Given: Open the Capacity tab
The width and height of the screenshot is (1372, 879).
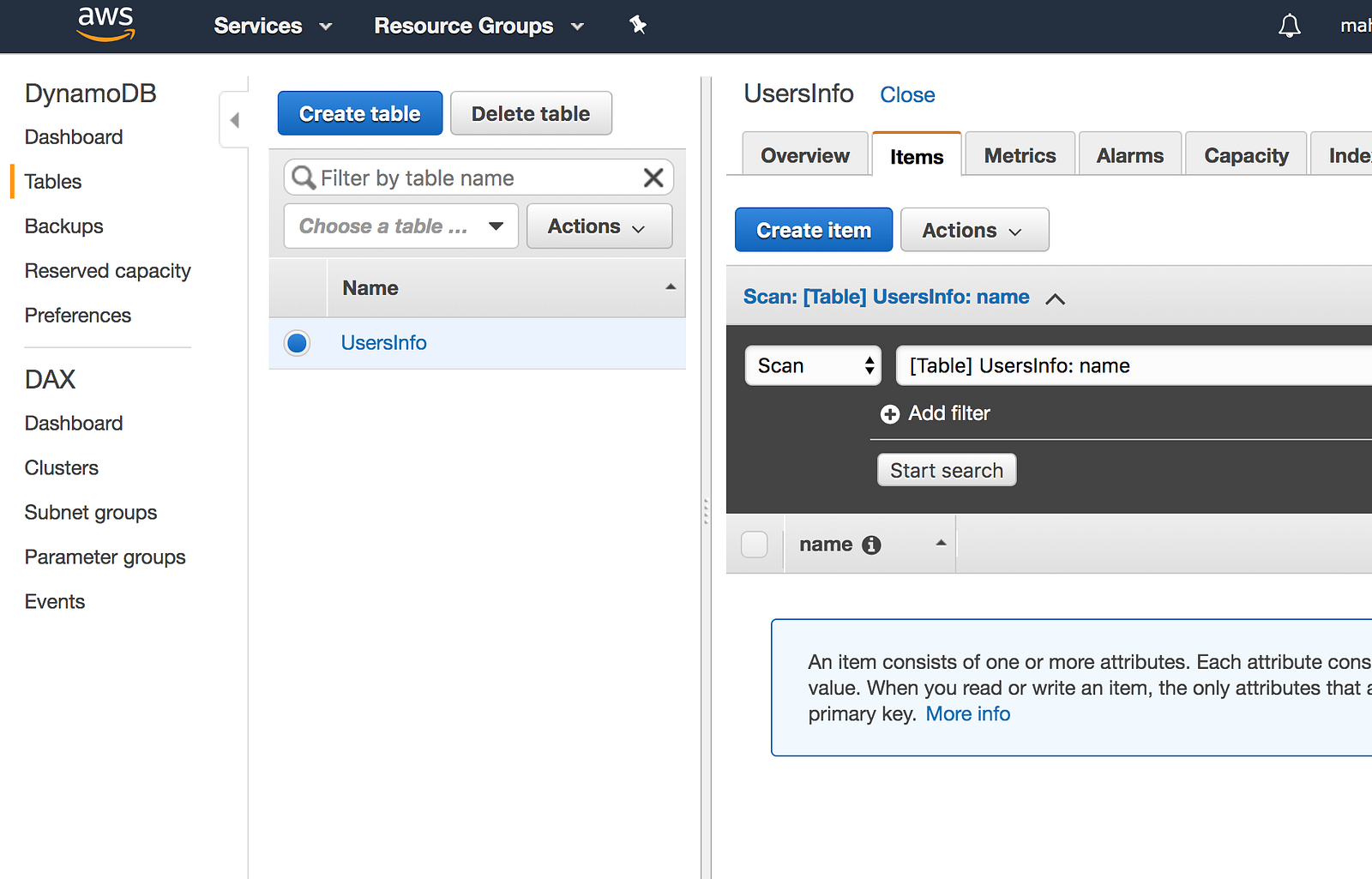Looking at the screenshot, I should [1246, 155].
